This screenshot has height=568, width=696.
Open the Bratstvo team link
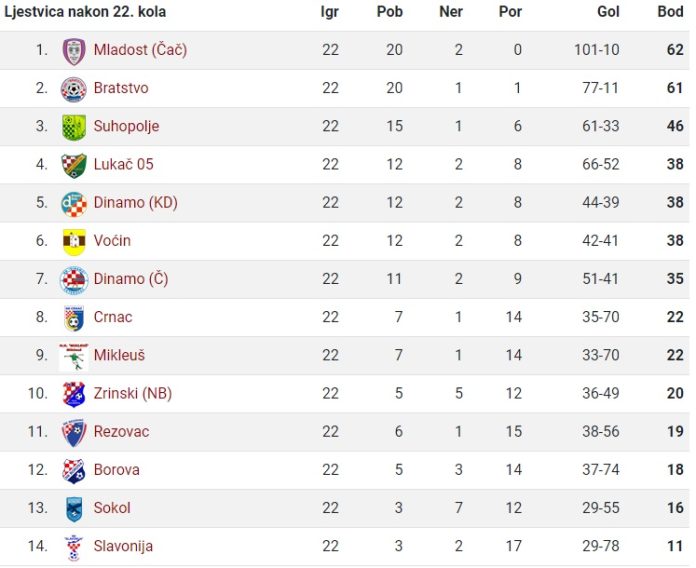point(121,88)
